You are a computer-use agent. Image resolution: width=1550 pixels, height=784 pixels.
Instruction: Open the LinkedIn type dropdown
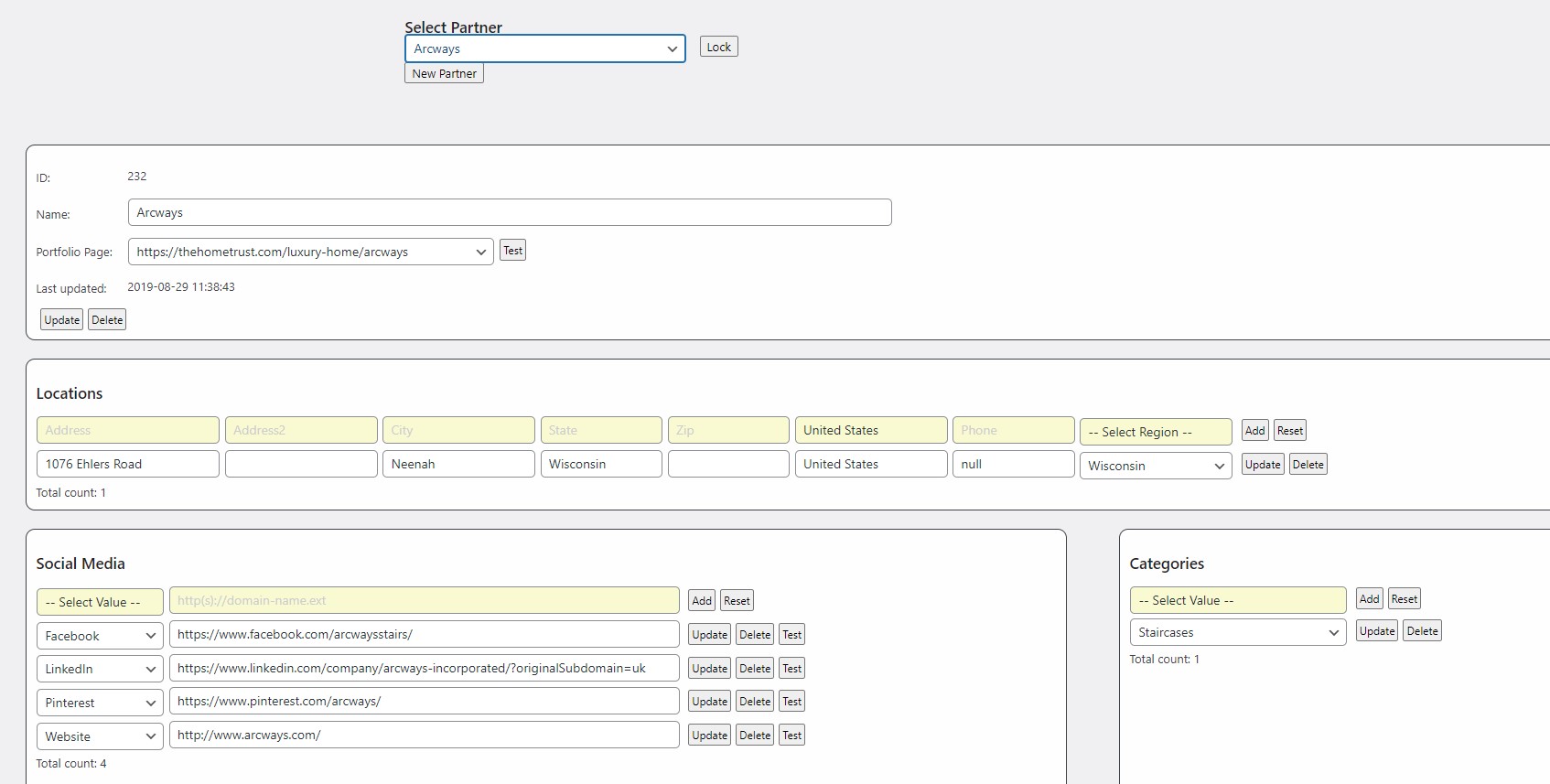100,669
